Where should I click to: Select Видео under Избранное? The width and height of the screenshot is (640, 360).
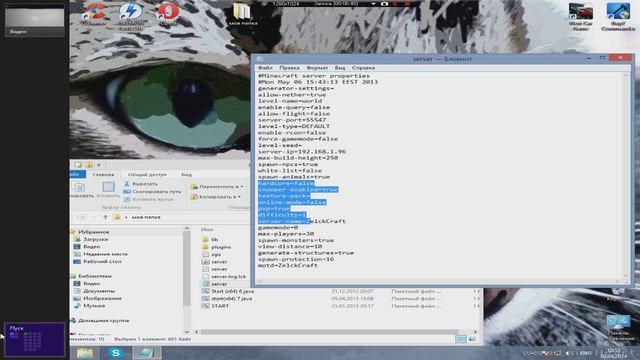coord(91,247)
